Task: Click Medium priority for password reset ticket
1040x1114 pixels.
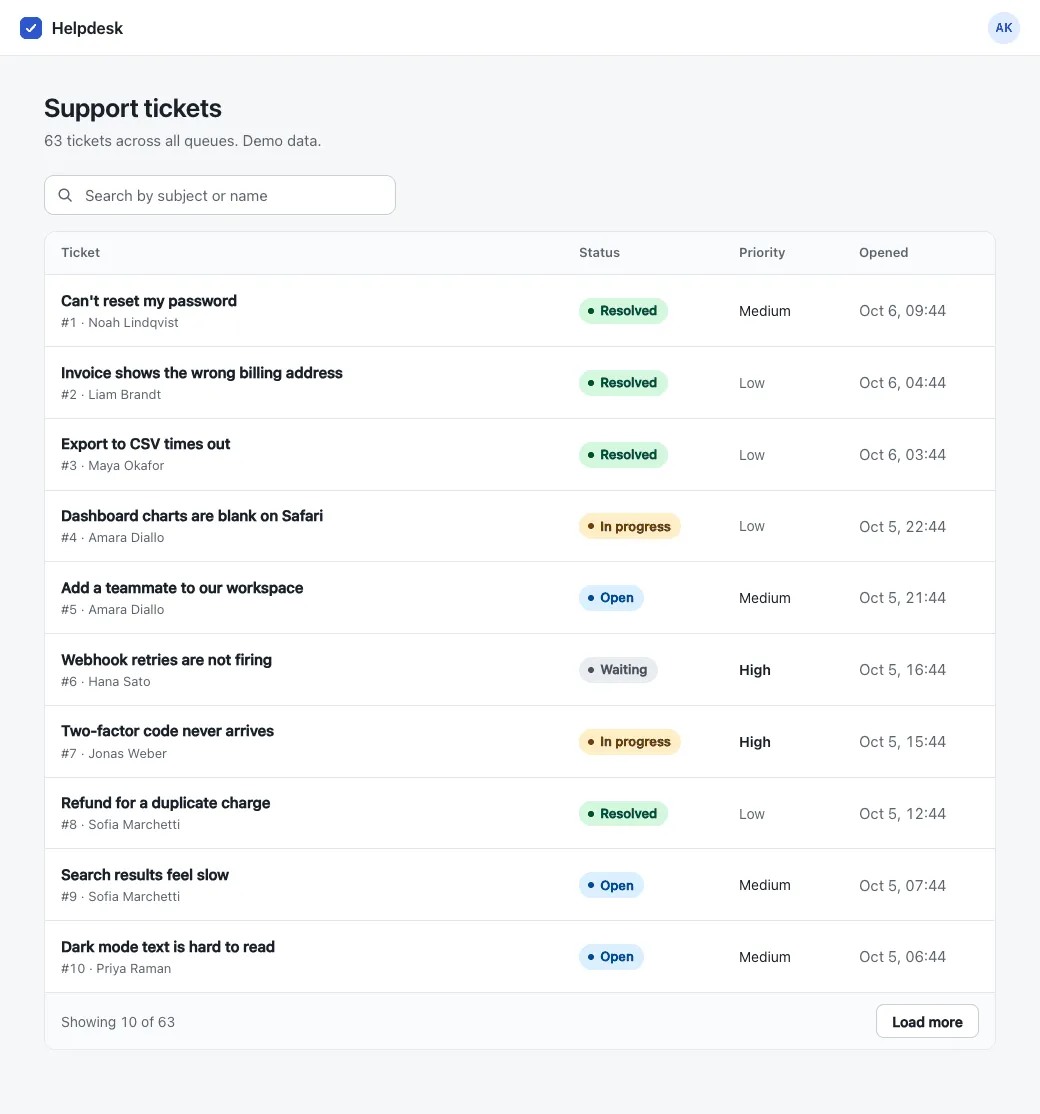Action: [x=764, y=311]
